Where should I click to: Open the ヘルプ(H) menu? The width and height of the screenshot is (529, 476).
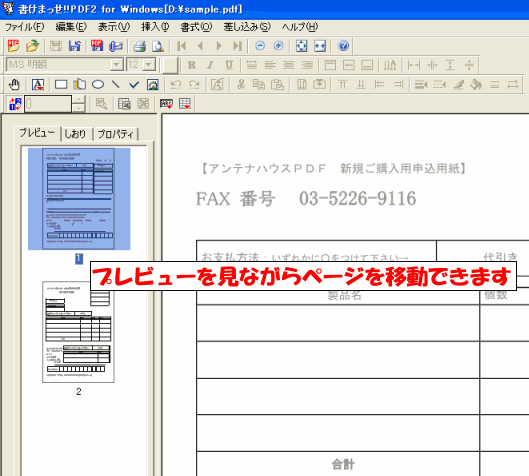point(300,27)
